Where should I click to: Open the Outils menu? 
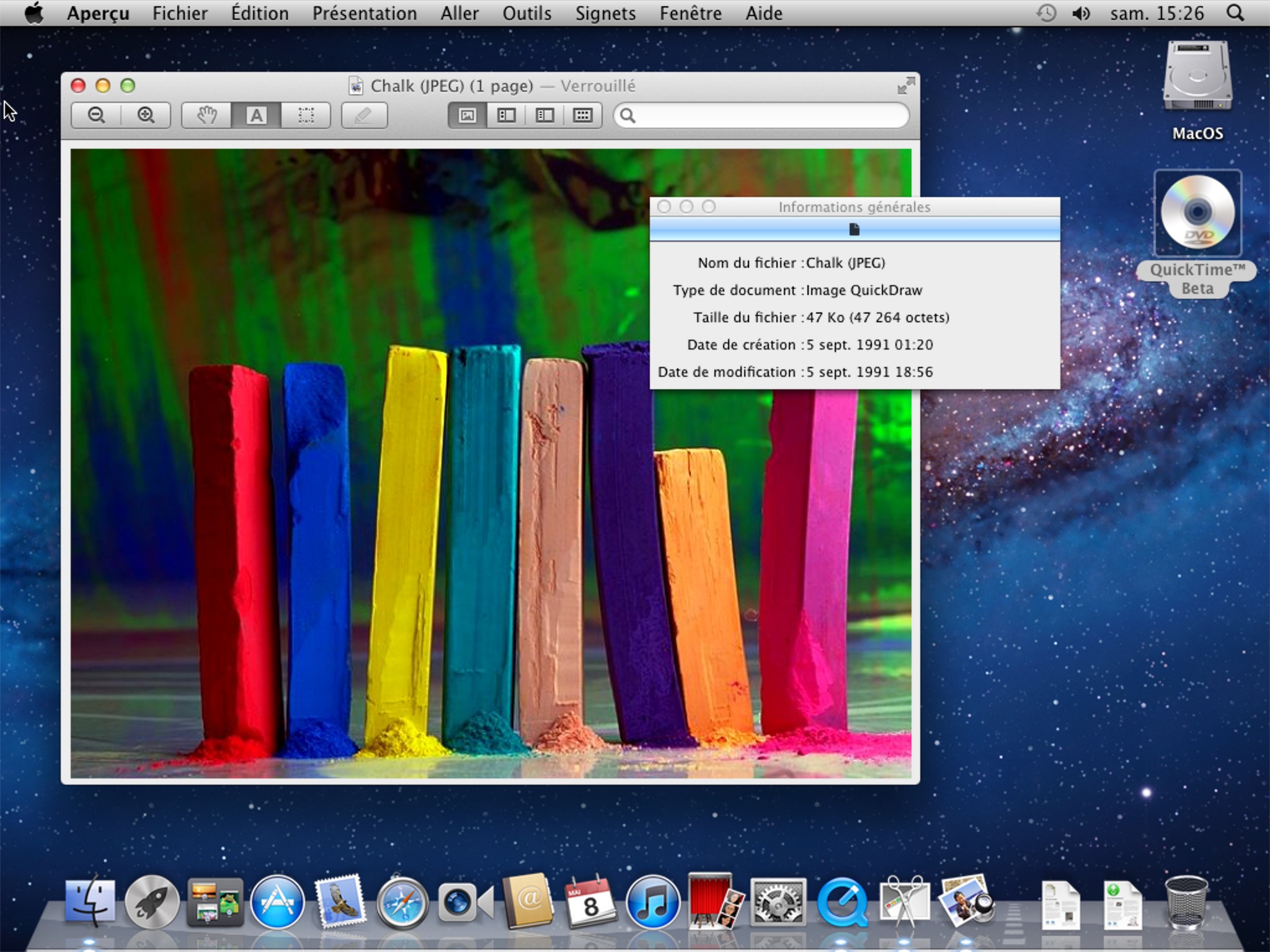(526, 13)
